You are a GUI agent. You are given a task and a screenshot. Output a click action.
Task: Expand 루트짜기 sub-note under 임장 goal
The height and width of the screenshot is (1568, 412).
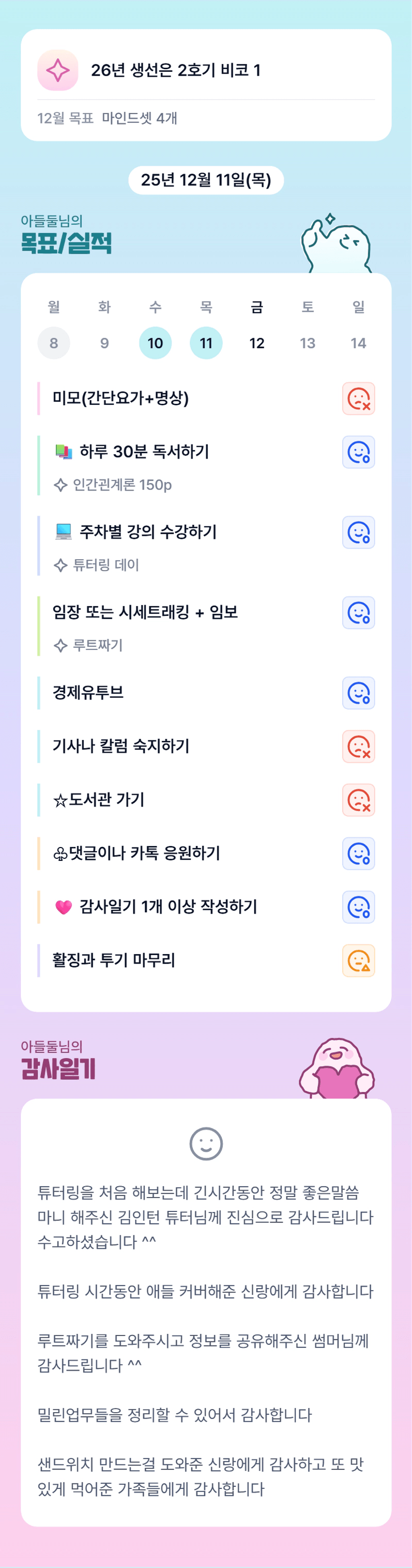tap(97, 645)
